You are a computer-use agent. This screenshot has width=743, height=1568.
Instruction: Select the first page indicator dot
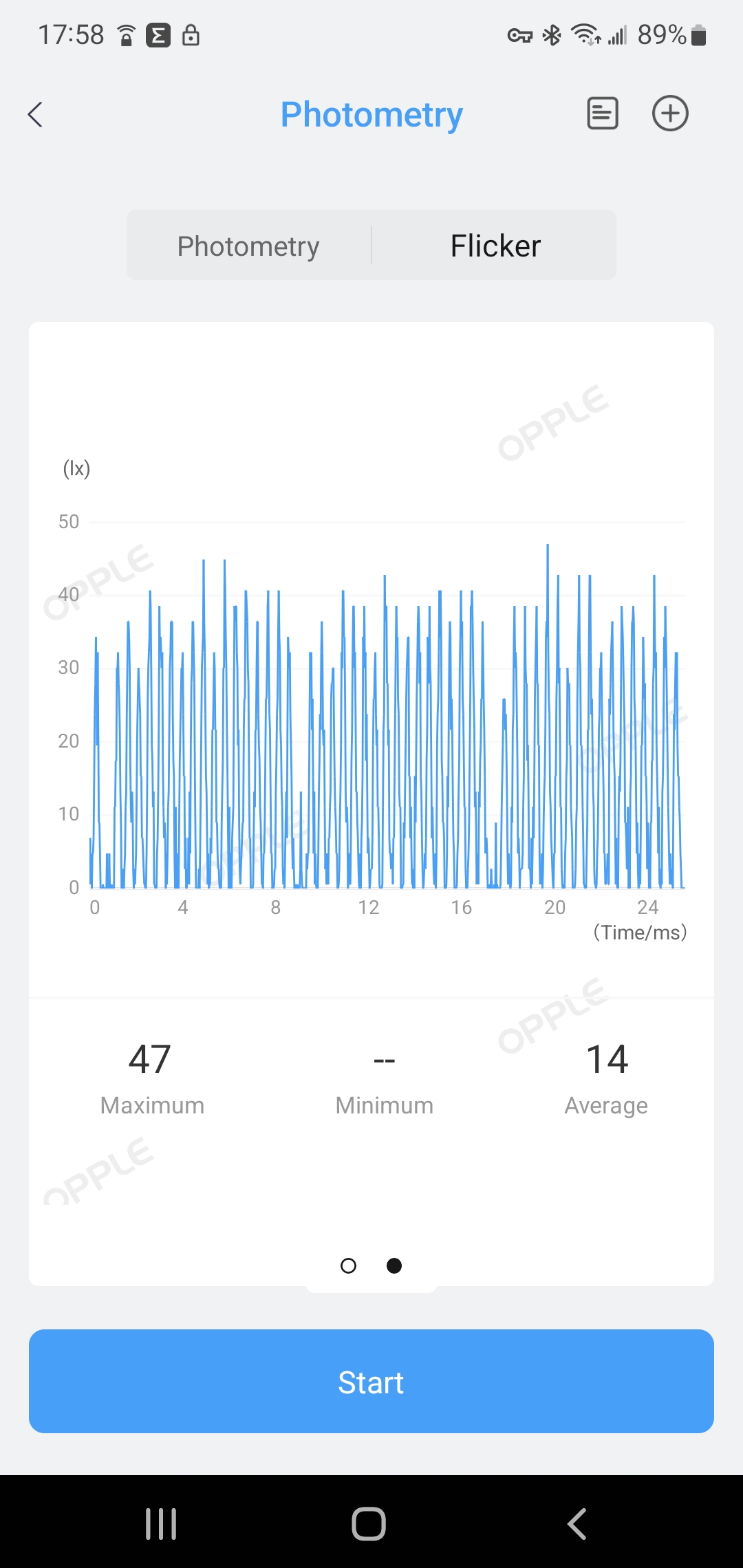[x=349, y=1265]
